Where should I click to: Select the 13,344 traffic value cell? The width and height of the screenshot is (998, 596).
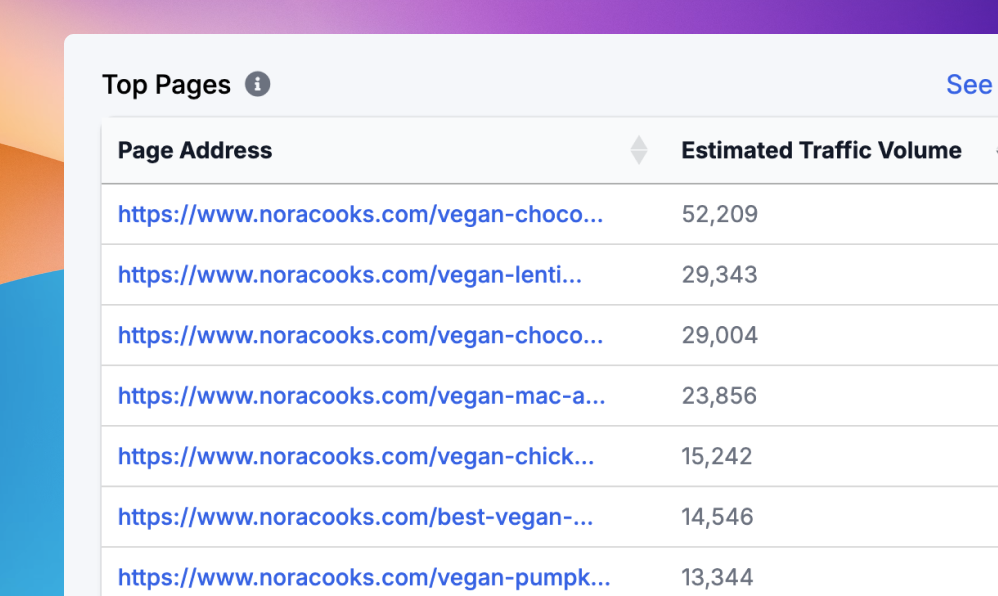point(718,577)
